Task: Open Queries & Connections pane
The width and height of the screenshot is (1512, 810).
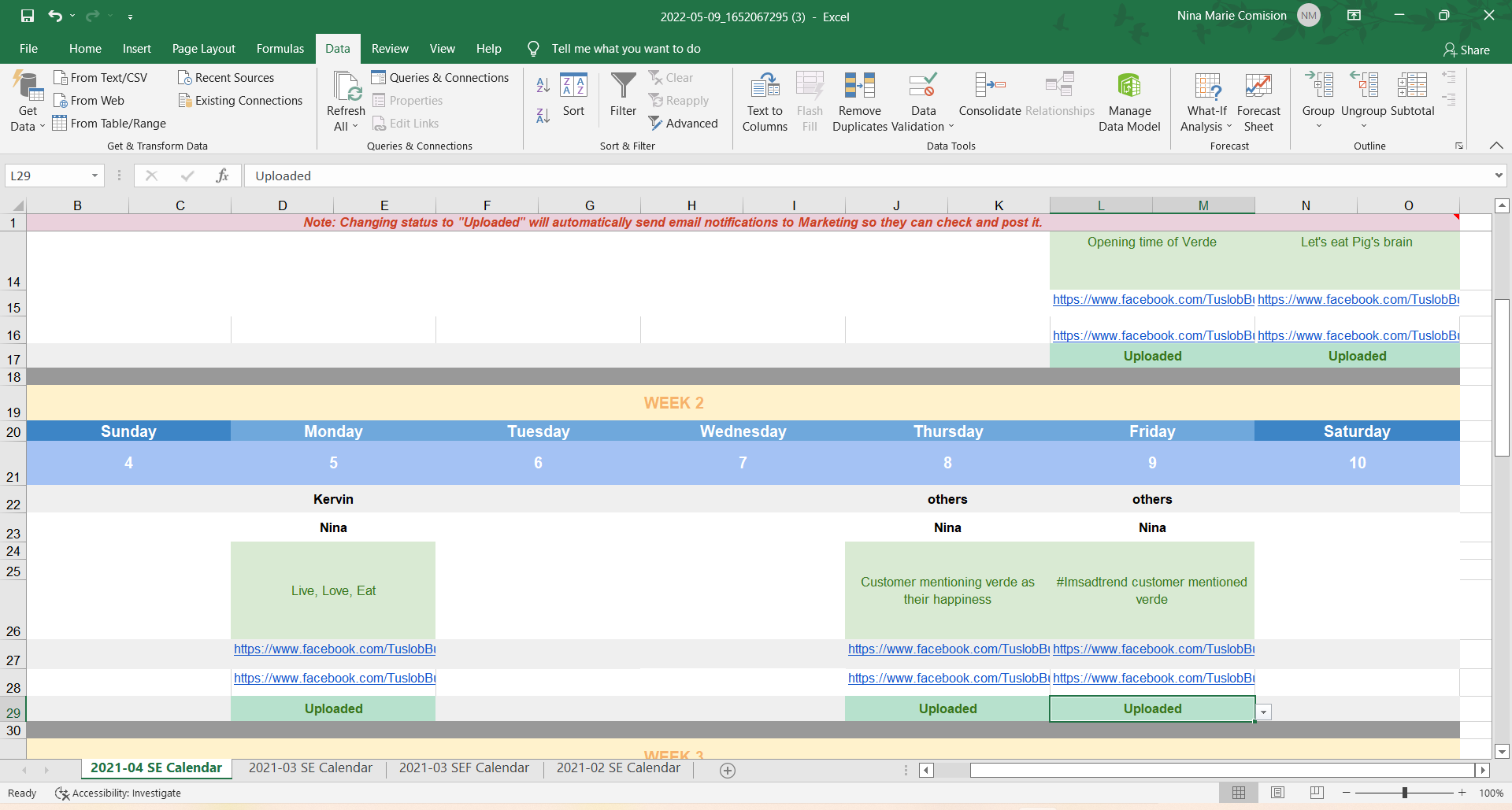Action: tap(440, 77)
